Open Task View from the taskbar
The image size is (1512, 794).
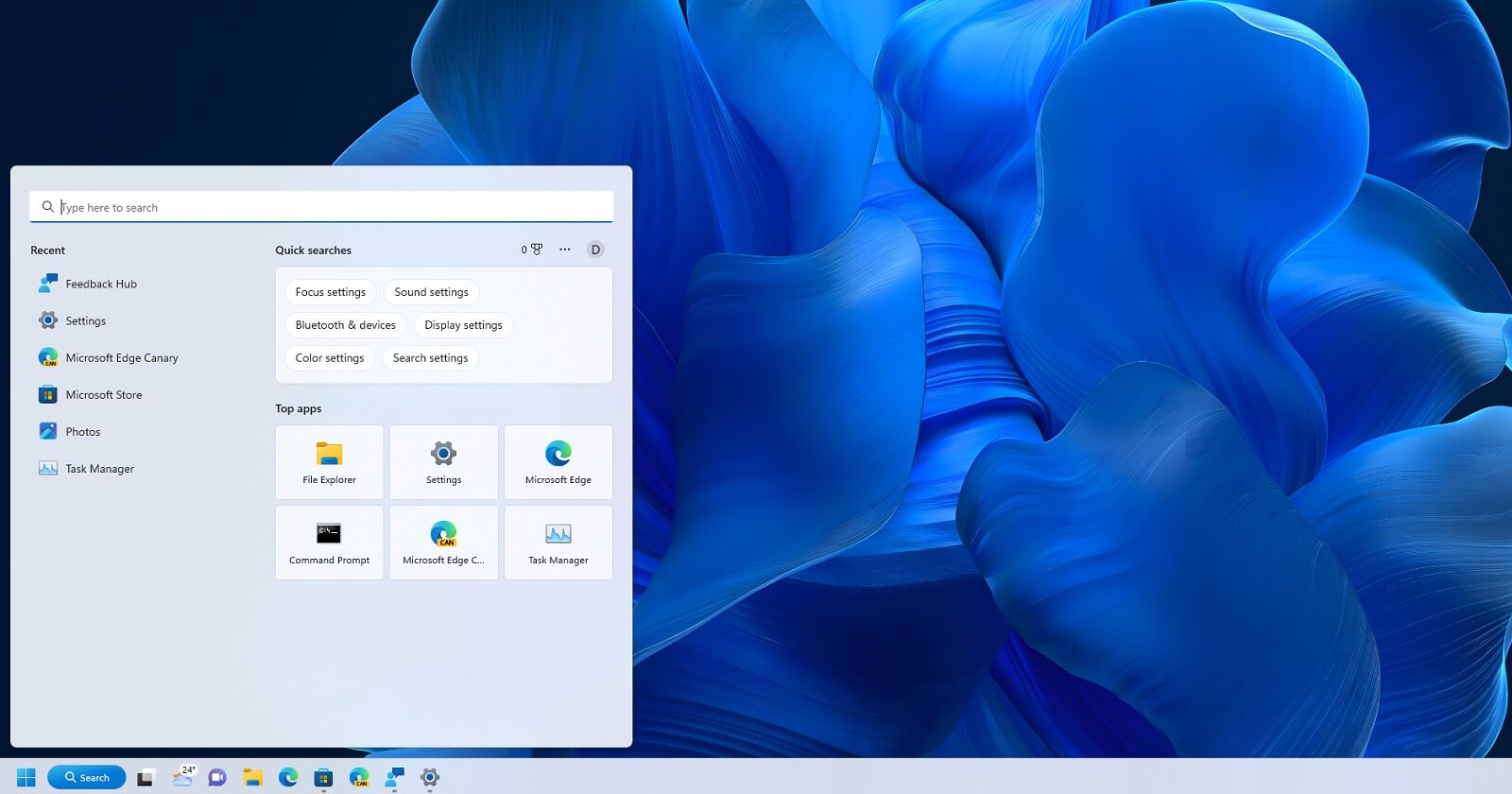click(x=145, y=777)
